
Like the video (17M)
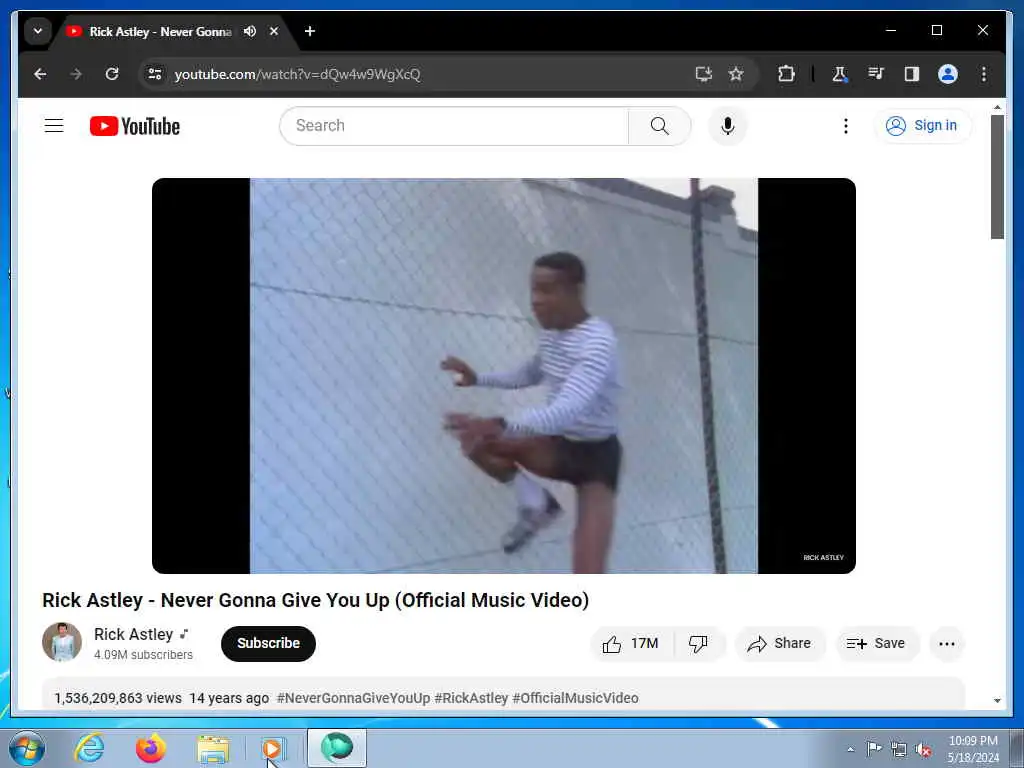click(630, 644)
